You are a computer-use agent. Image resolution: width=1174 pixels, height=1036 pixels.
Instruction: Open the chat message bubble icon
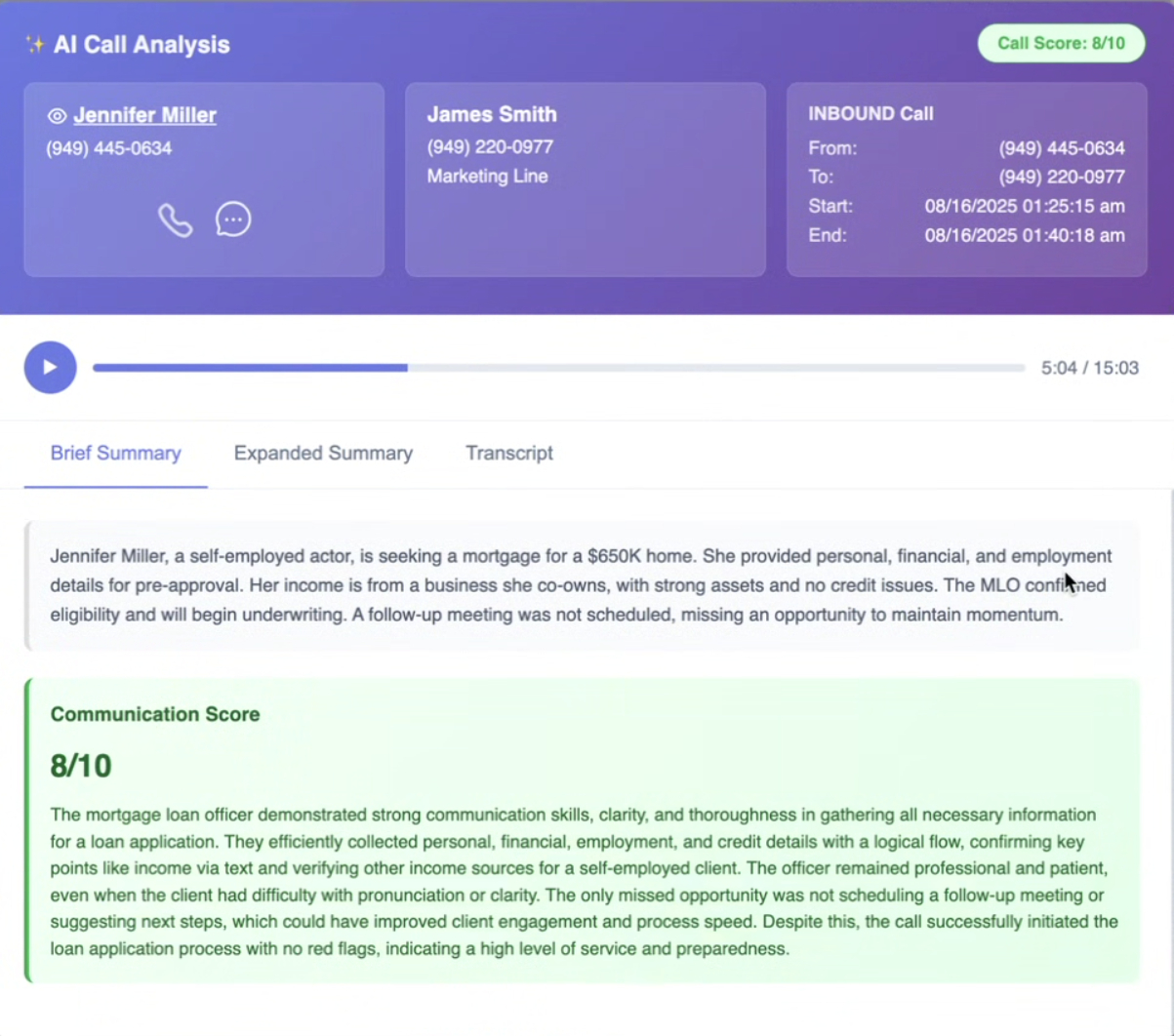(x=233, y=219)
